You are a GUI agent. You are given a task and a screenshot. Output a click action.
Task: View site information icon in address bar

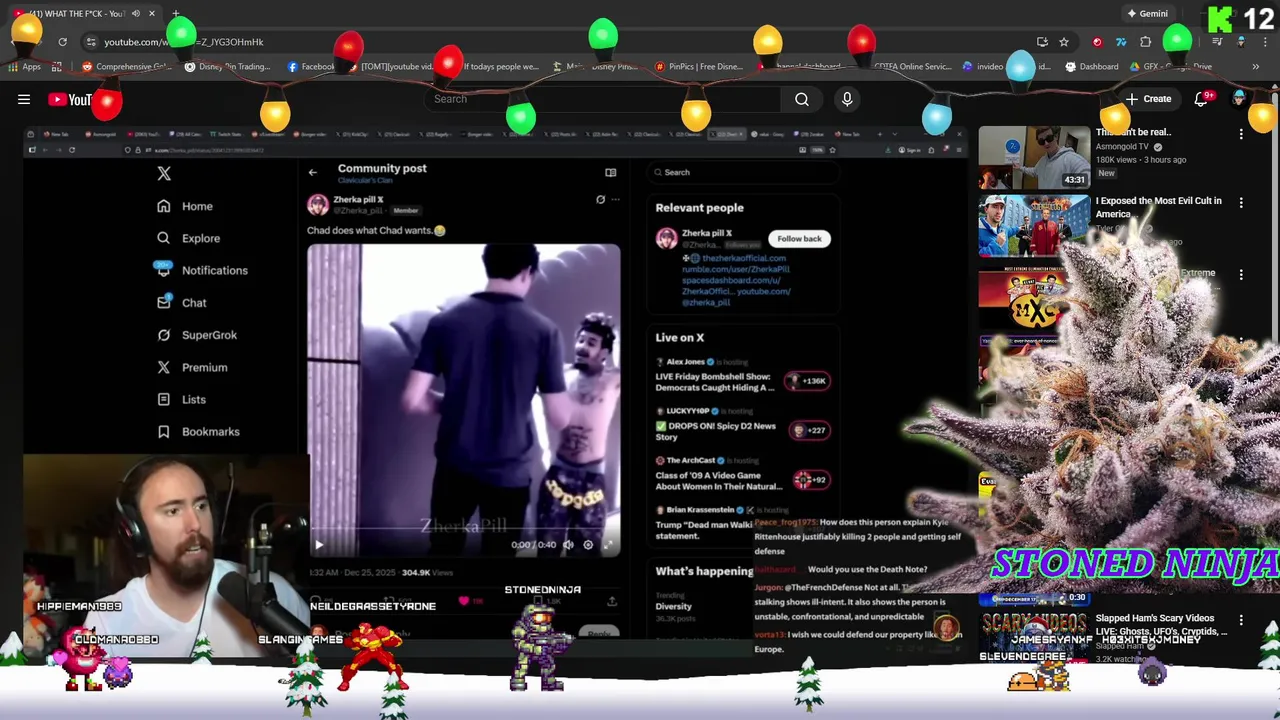coord(91,42)
